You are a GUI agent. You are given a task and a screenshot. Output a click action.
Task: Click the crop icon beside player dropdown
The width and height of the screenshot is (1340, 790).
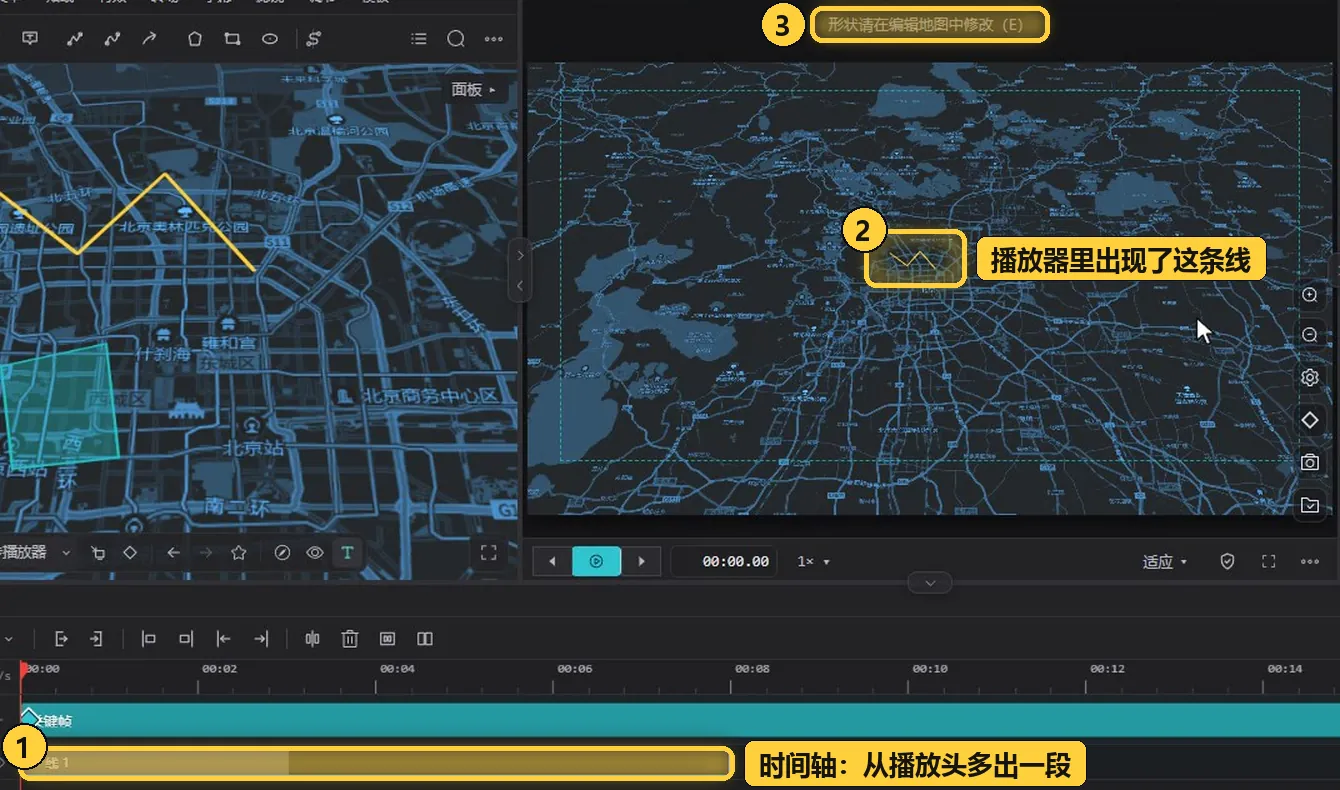coord(98,553)
